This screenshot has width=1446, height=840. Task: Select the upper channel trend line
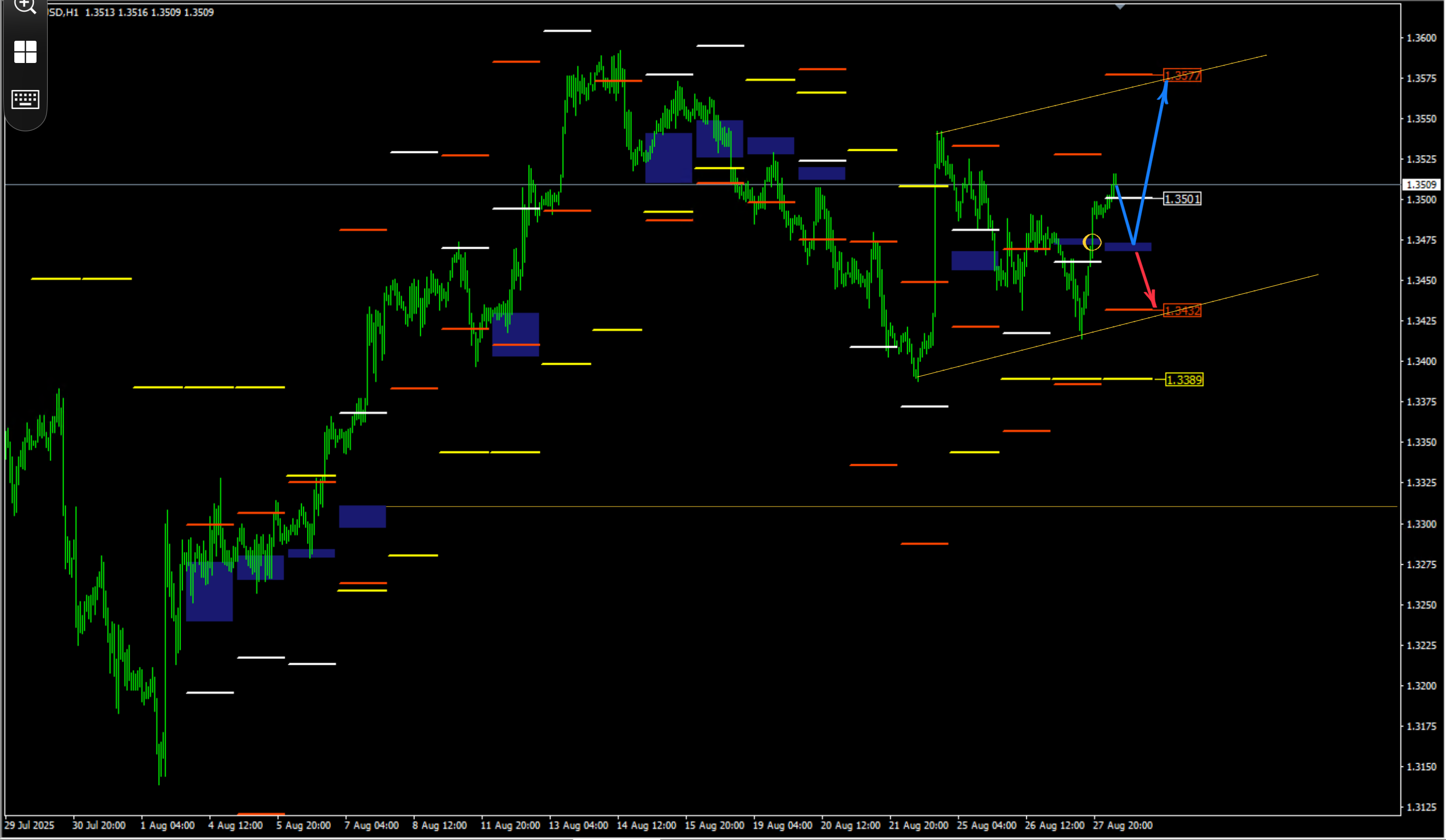[x=1102, y=94]
